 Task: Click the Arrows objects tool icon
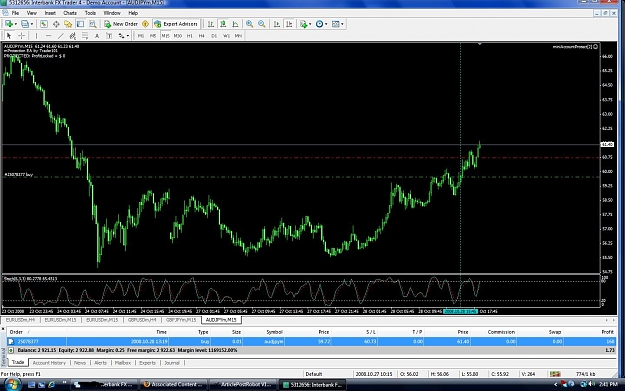pos(121,36)
